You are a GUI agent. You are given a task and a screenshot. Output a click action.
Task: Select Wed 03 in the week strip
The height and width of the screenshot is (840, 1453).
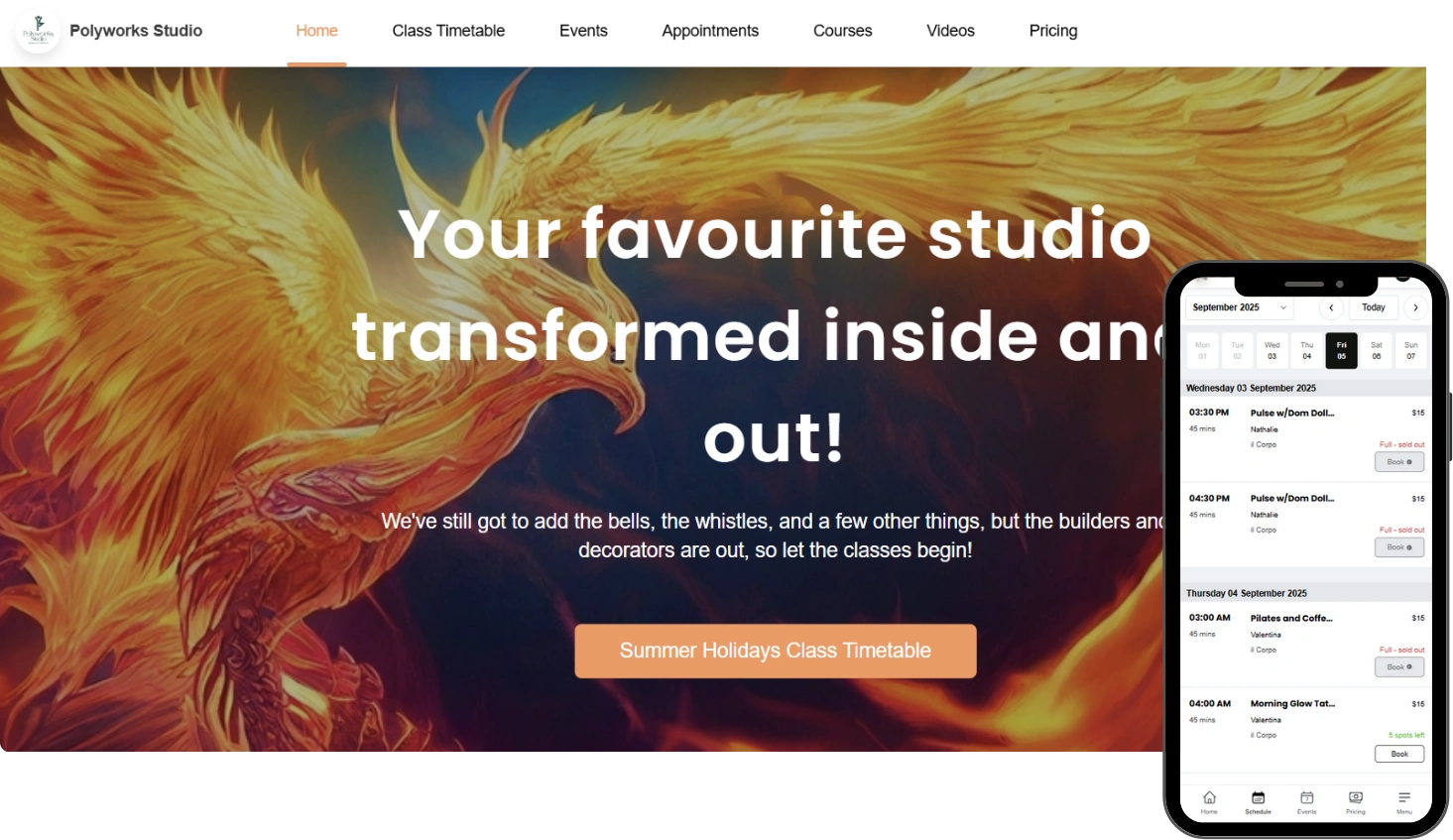point(1271,350)
